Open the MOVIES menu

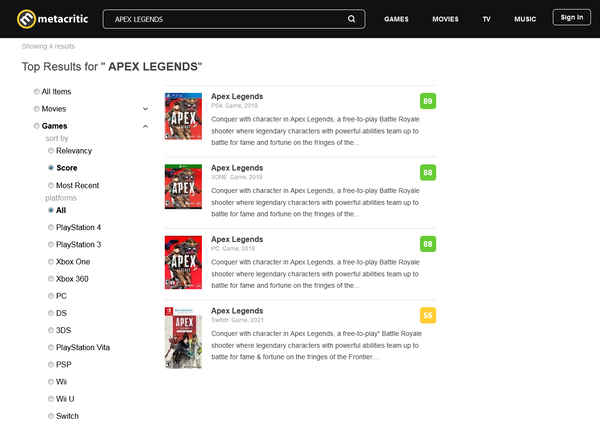tap(445, 19)
